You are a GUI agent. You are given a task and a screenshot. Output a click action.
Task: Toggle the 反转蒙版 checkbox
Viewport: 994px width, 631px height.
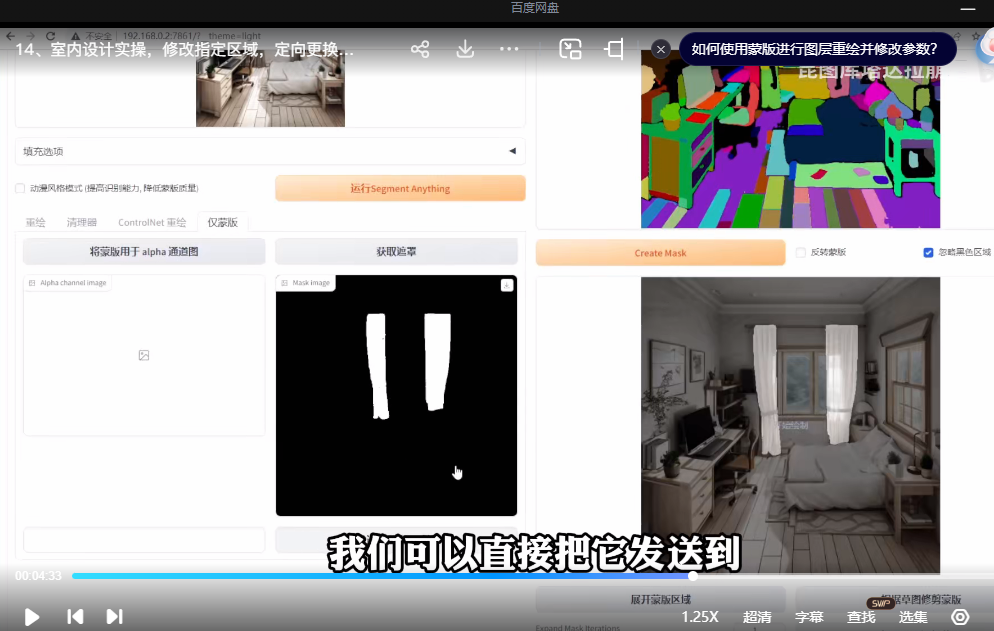[801, 252]
